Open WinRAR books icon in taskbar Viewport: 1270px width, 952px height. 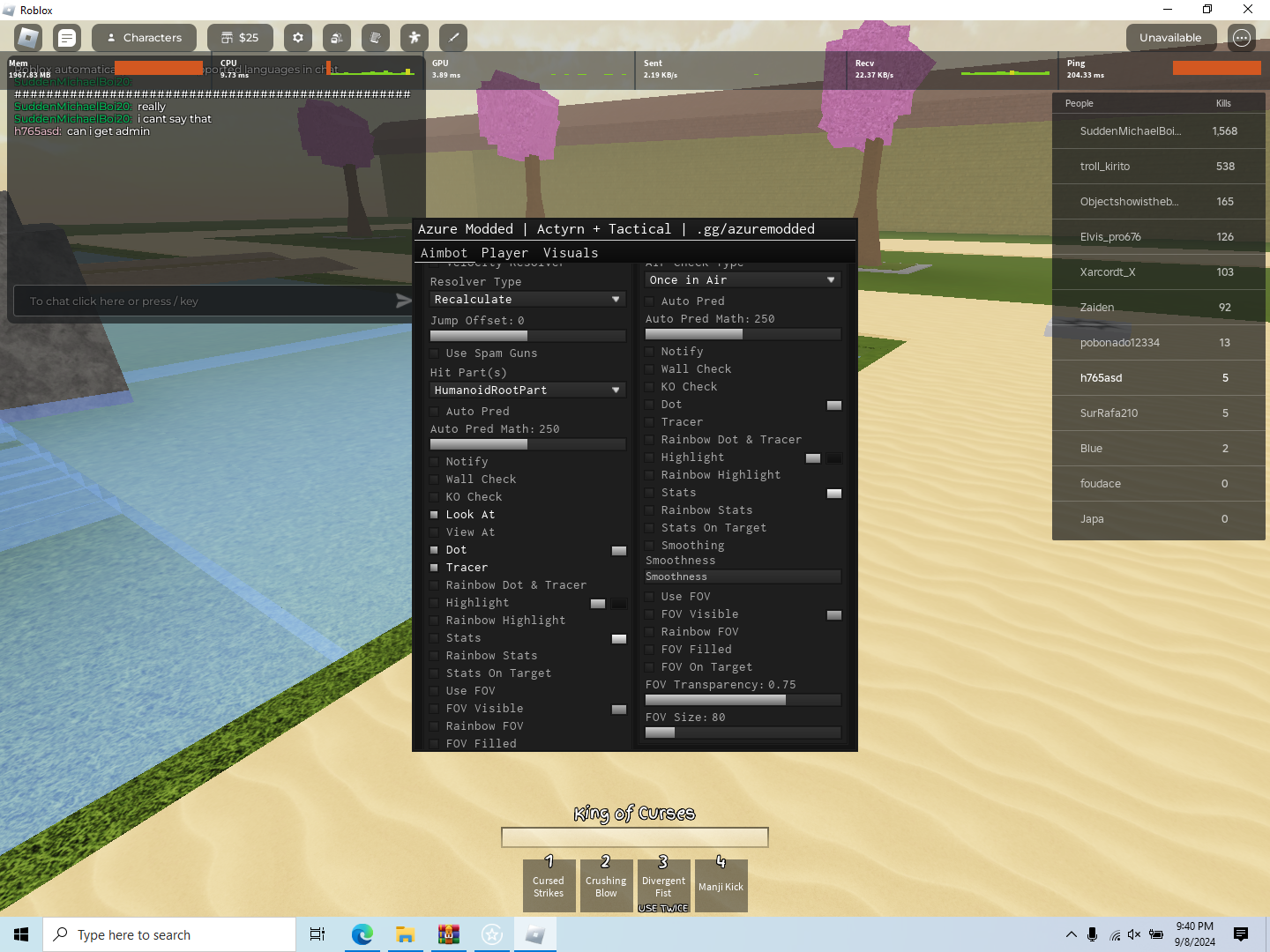point(448,934)
